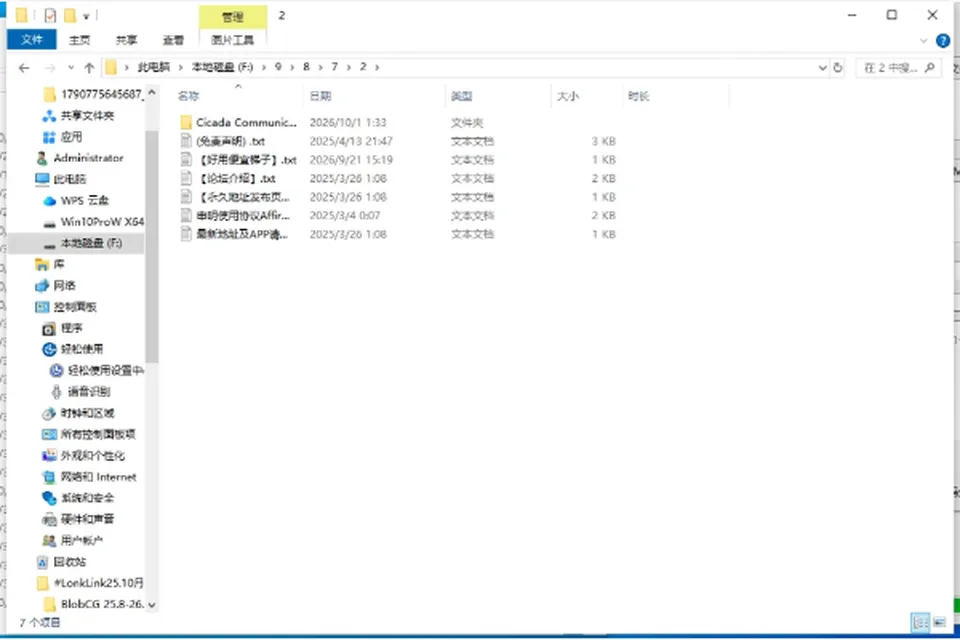Screen dimensions: 960x640
Task: Refresh the current folder view
Action: [x=838, y=67]
